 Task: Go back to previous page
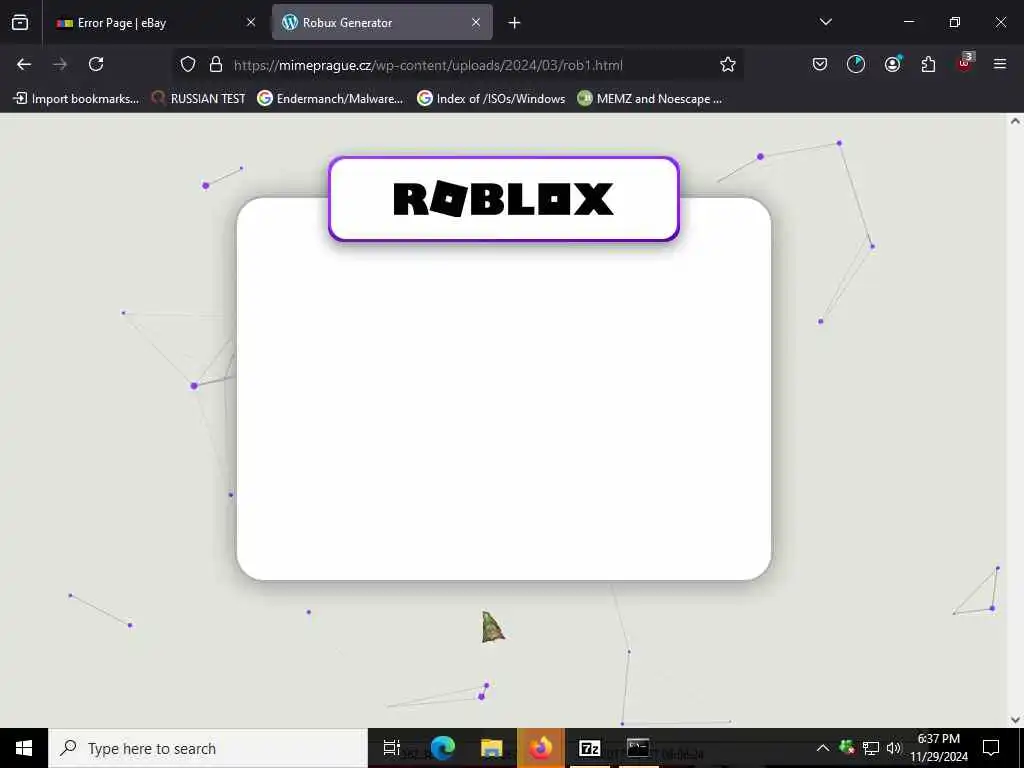click(x=24, y=64)
